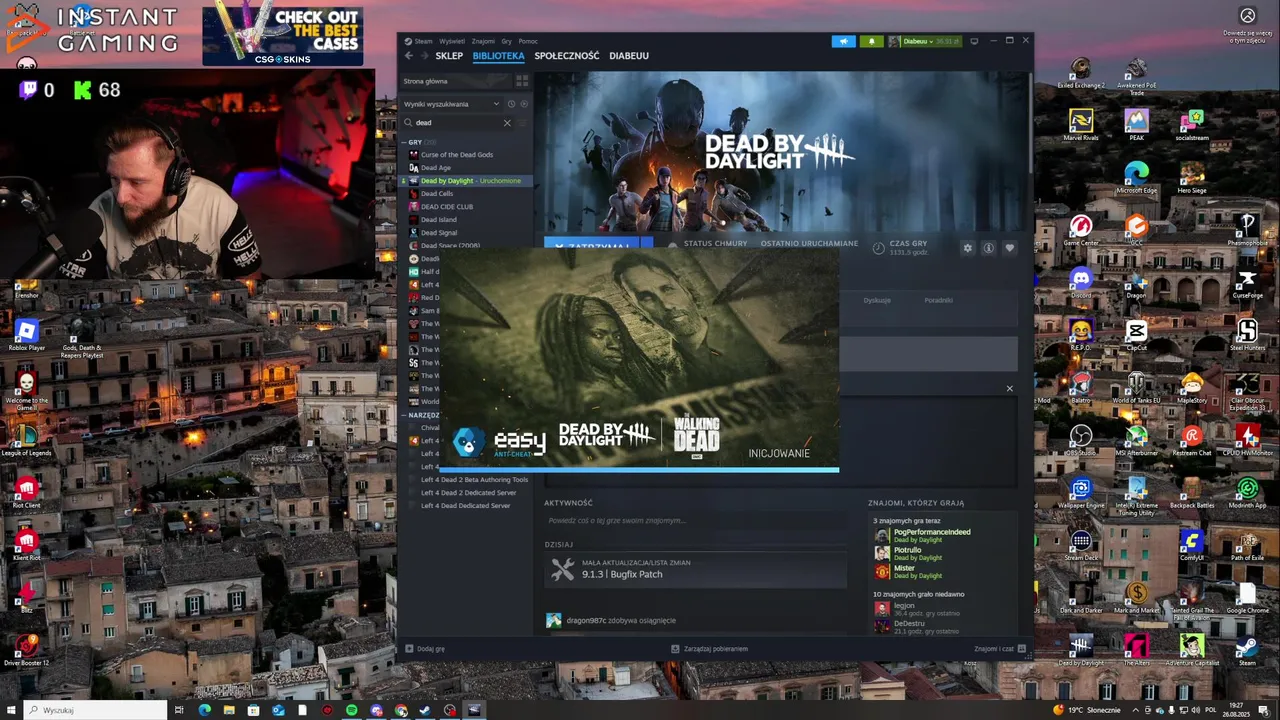Open the game info icon in Steam
Image resolution: width=1280 pixels, height=720 pixels.
point(988,248)
